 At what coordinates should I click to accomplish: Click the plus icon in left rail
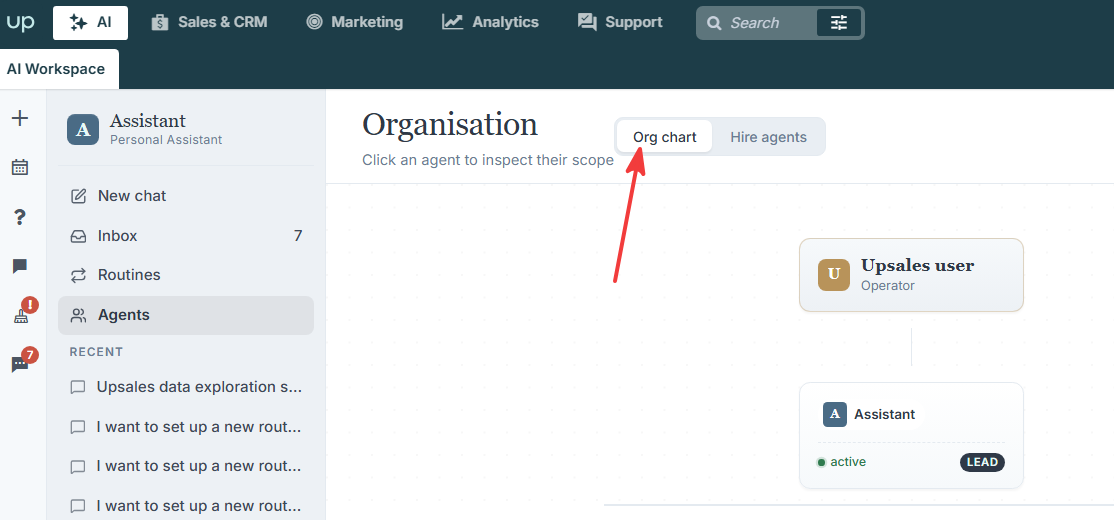point(20,119)
